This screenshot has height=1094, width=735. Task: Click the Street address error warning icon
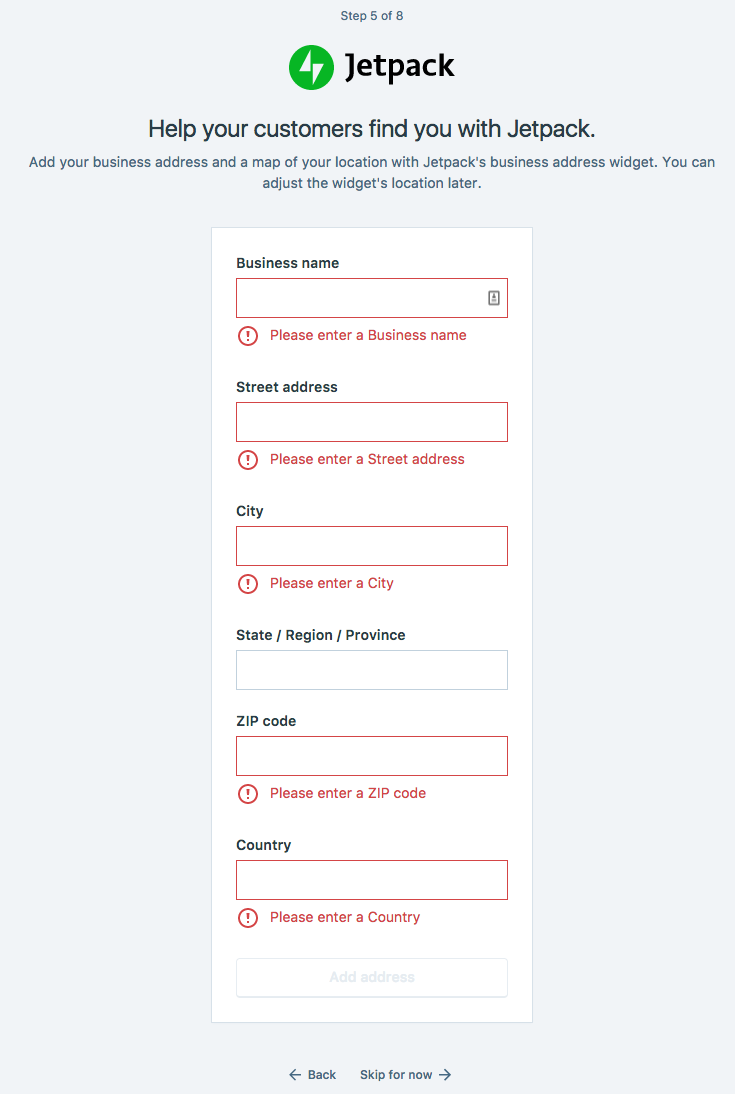click(248, 460)
